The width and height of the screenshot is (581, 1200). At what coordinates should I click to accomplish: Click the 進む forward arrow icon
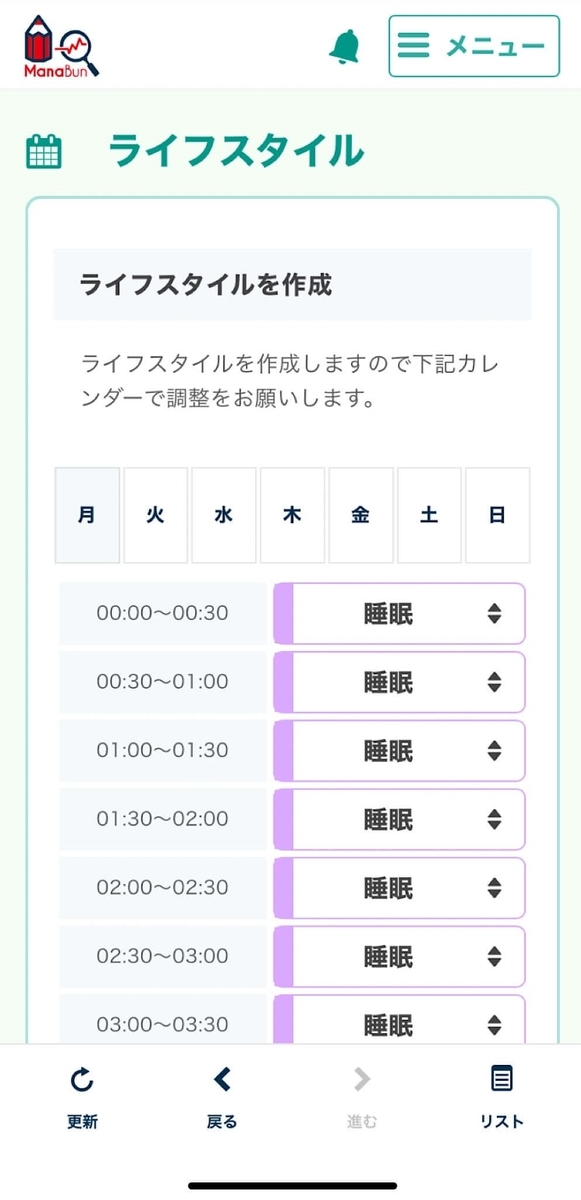click(360, 1078)
